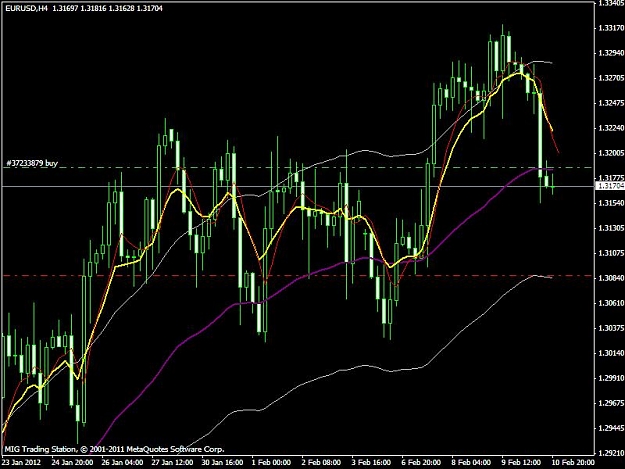The height and width of the screenshot is (469, 625).
Task: Click the 26 Jan 04:00 time label
Action: pos(122,463)
